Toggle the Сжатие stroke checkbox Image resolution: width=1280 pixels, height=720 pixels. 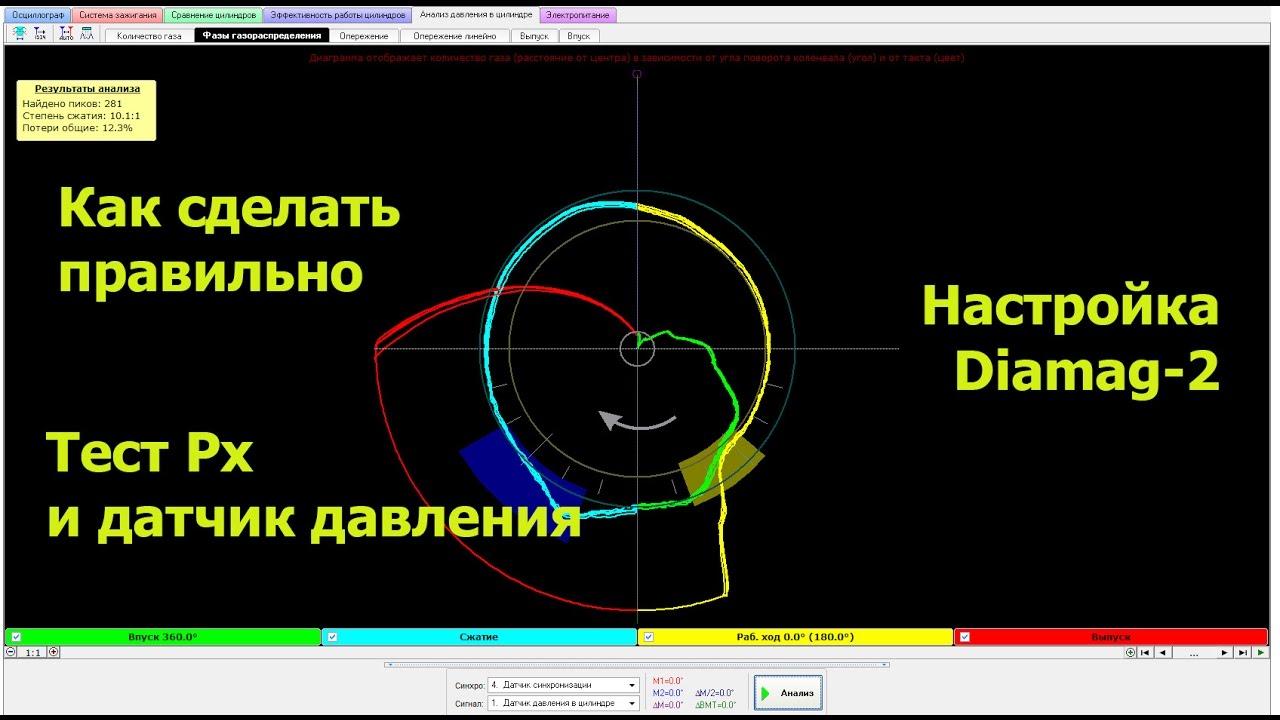[332, 636]
